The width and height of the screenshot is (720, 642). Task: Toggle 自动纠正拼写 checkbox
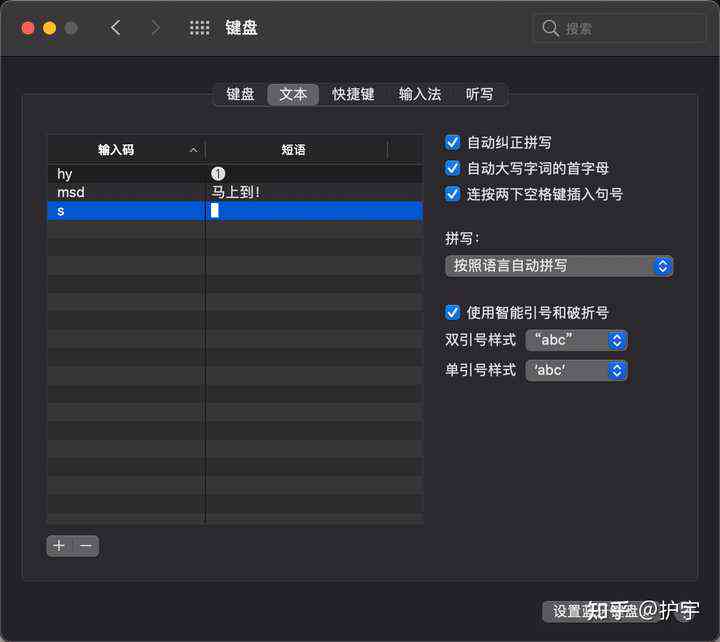click(x=452, y=142)
